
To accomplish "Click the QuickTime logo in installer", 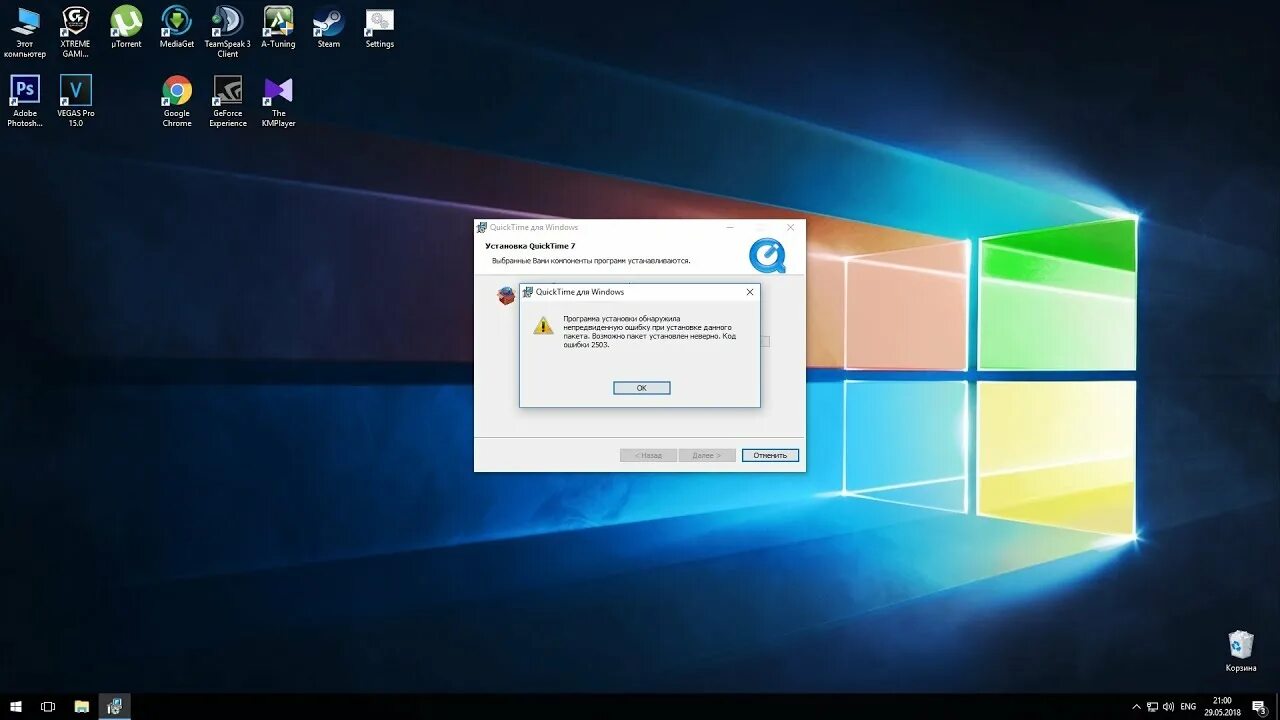I will pyautogui.click(x=767, y=255).
